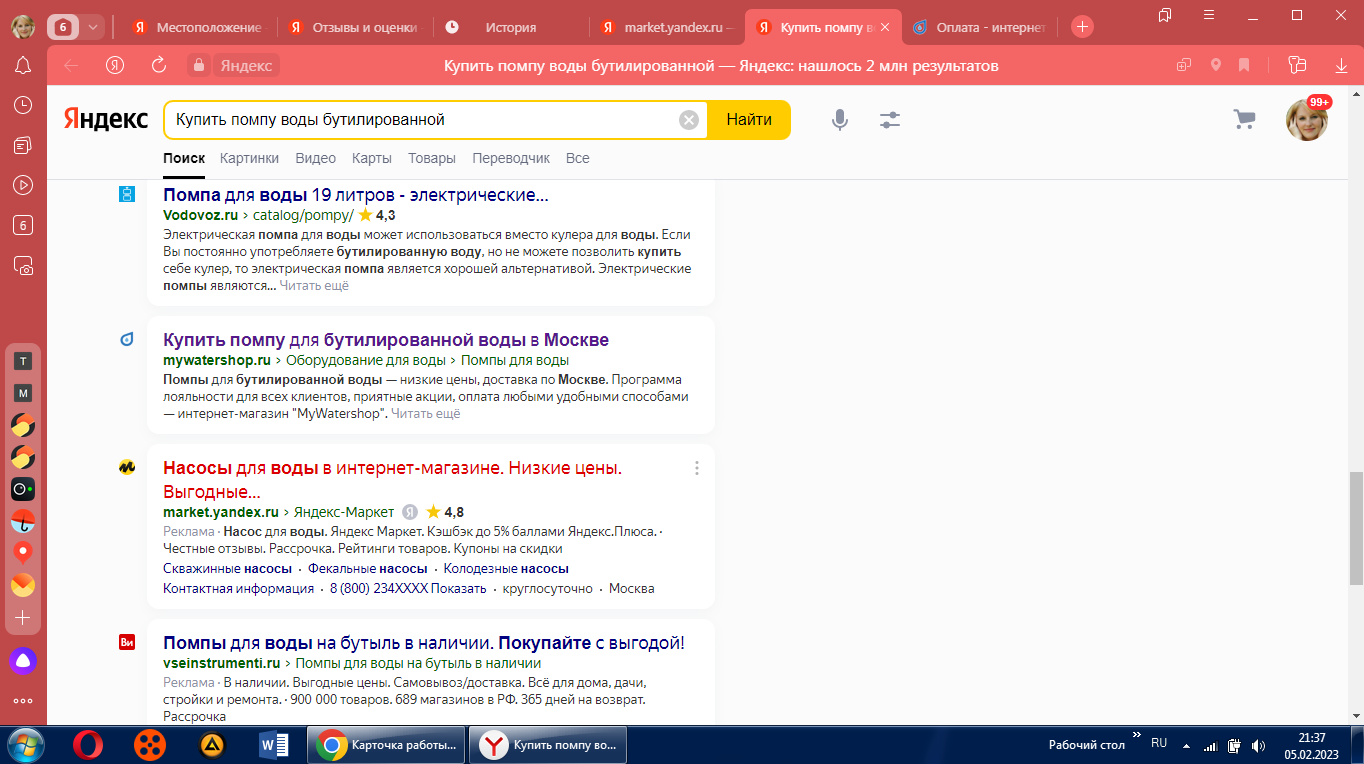Reload the current page
This screenshot has width=1364, height=764.
(158, 66)
